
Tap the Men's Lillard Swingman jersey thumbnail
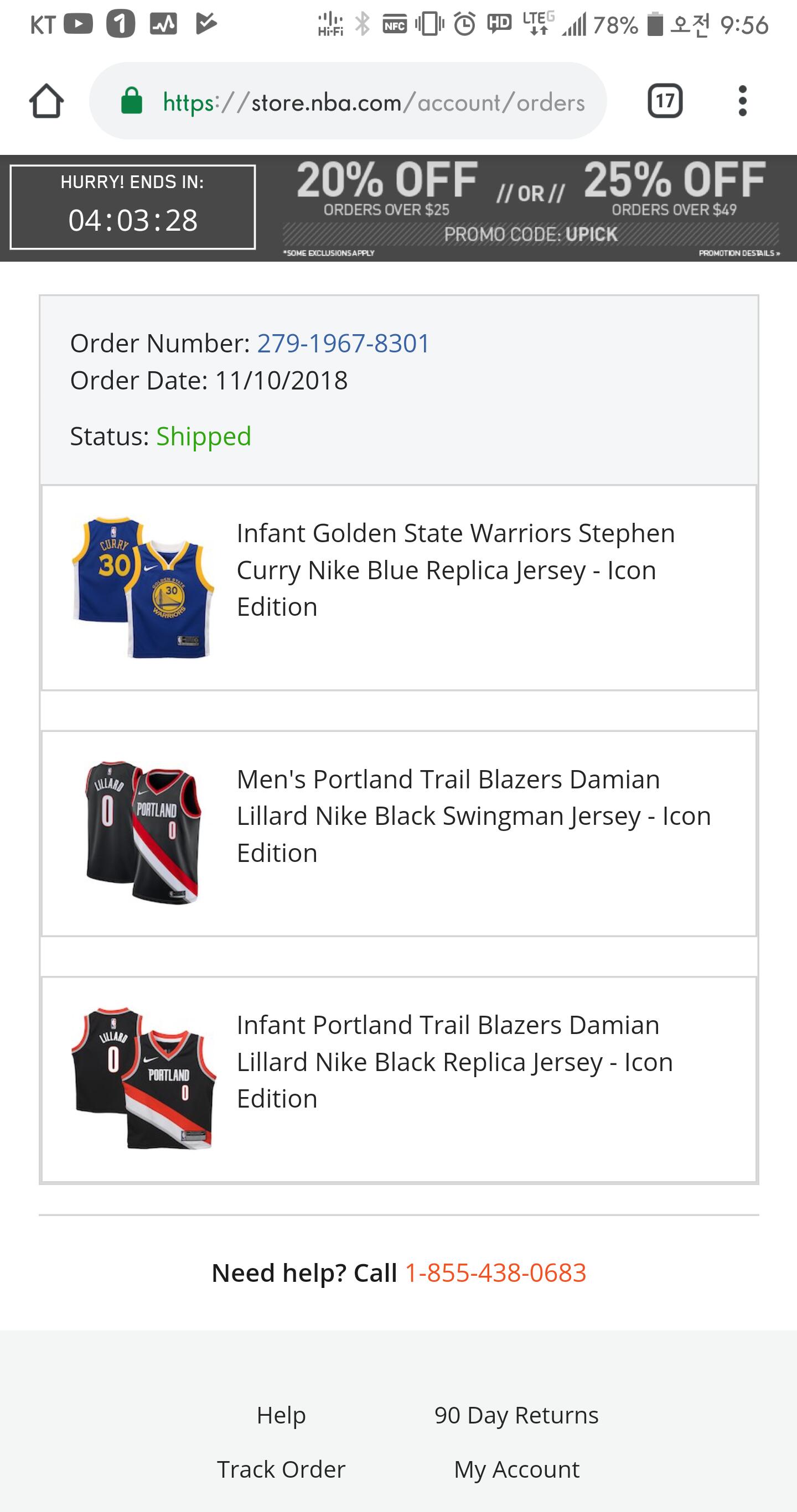(x=143, y=832)
